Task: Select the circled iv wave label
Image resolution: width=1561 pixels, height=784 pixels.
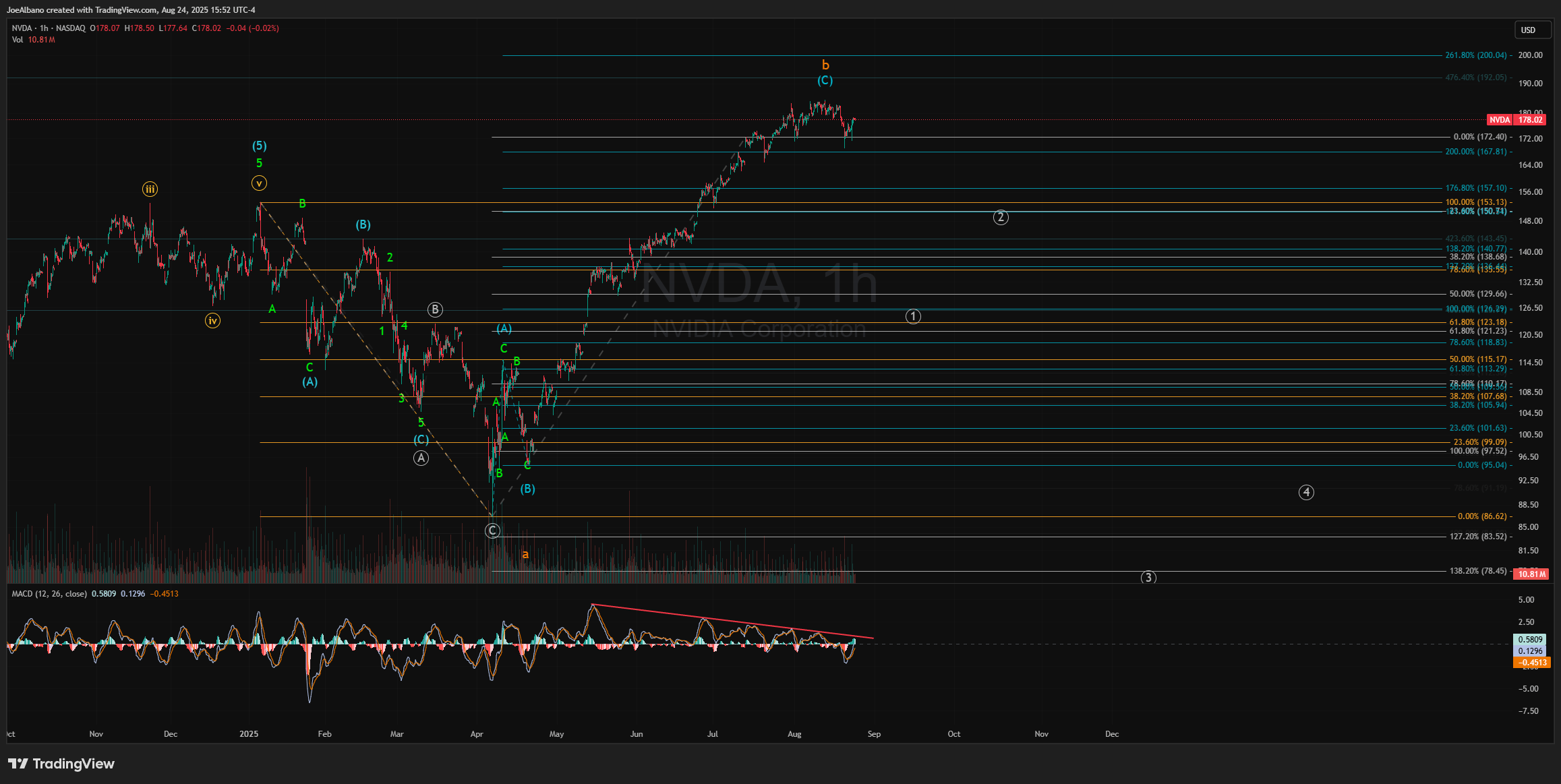Action: click(212, 321)
